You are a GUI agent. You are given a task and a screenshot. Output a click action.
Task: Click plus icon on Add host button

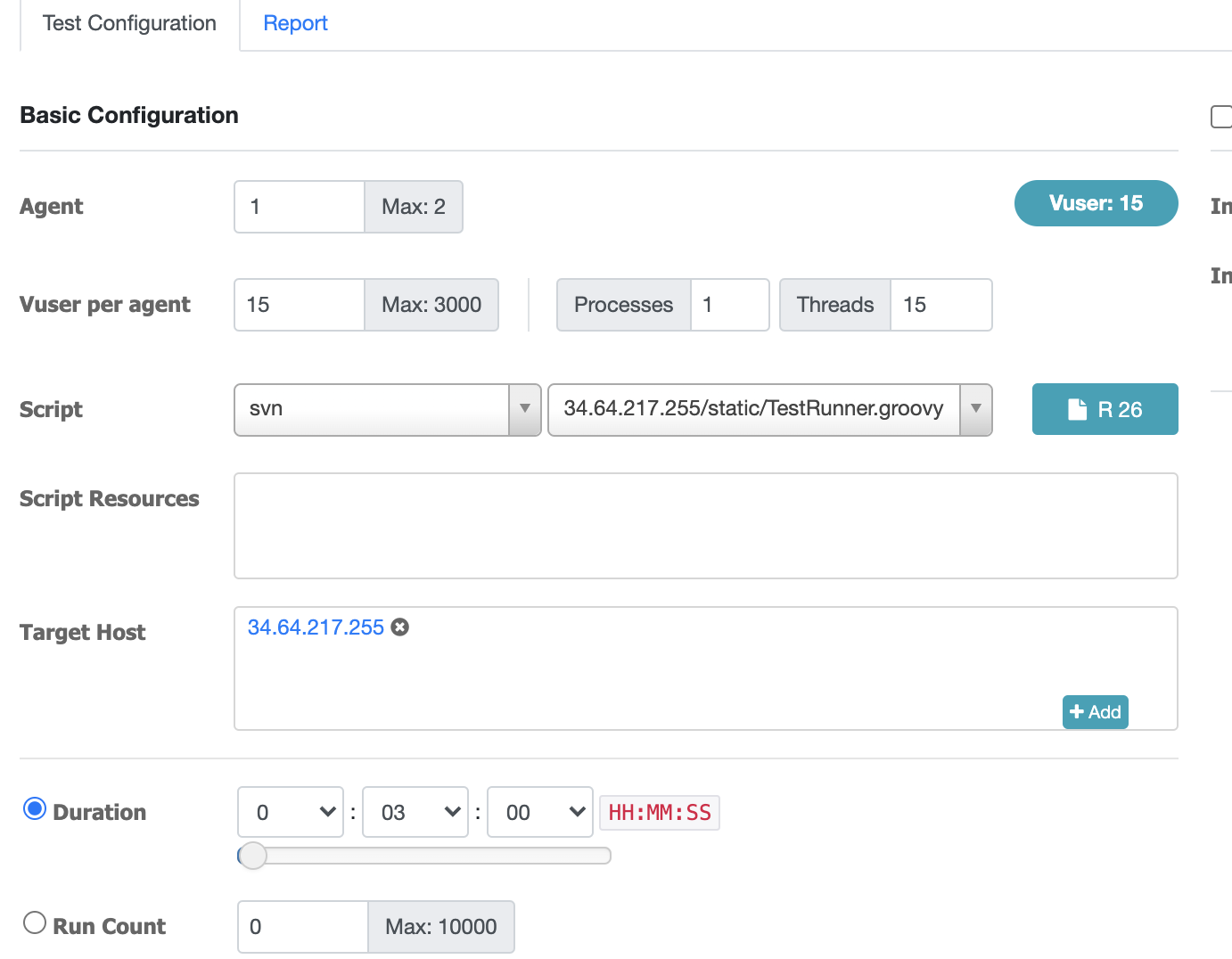(x=1077, y=712)
